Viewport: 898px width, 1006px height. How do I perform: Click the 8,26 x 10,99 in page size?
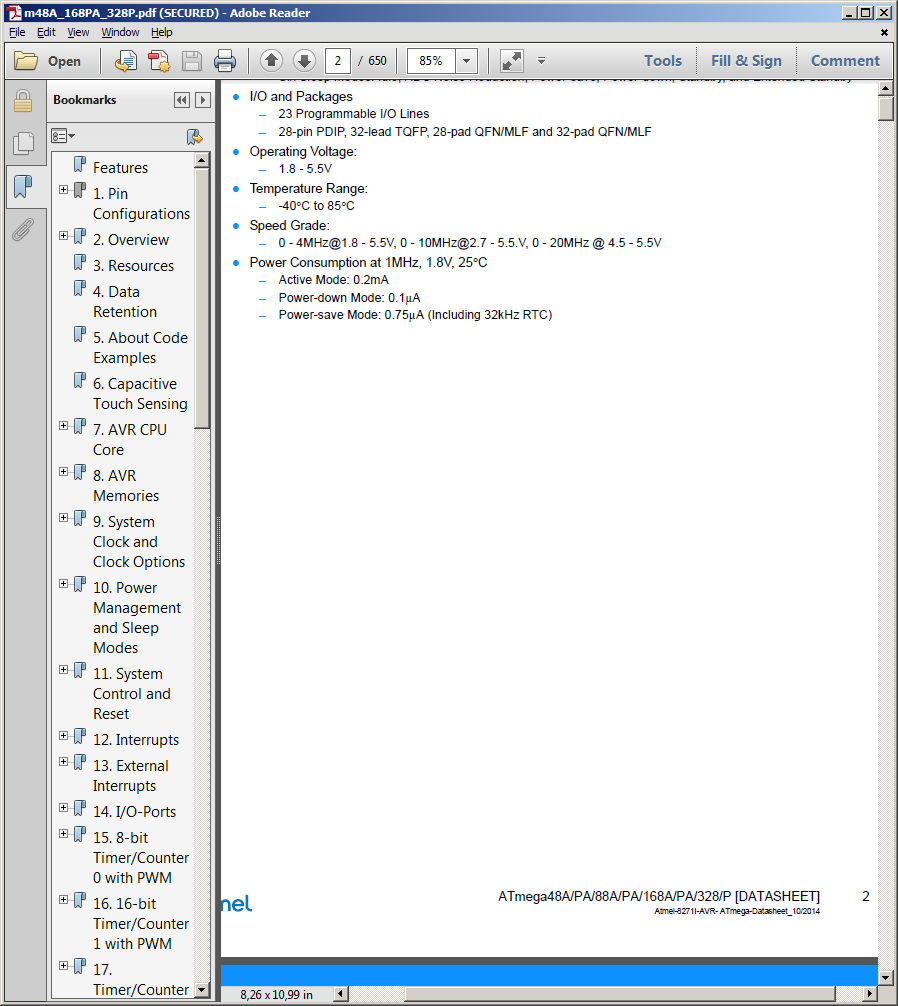(276, 994)
